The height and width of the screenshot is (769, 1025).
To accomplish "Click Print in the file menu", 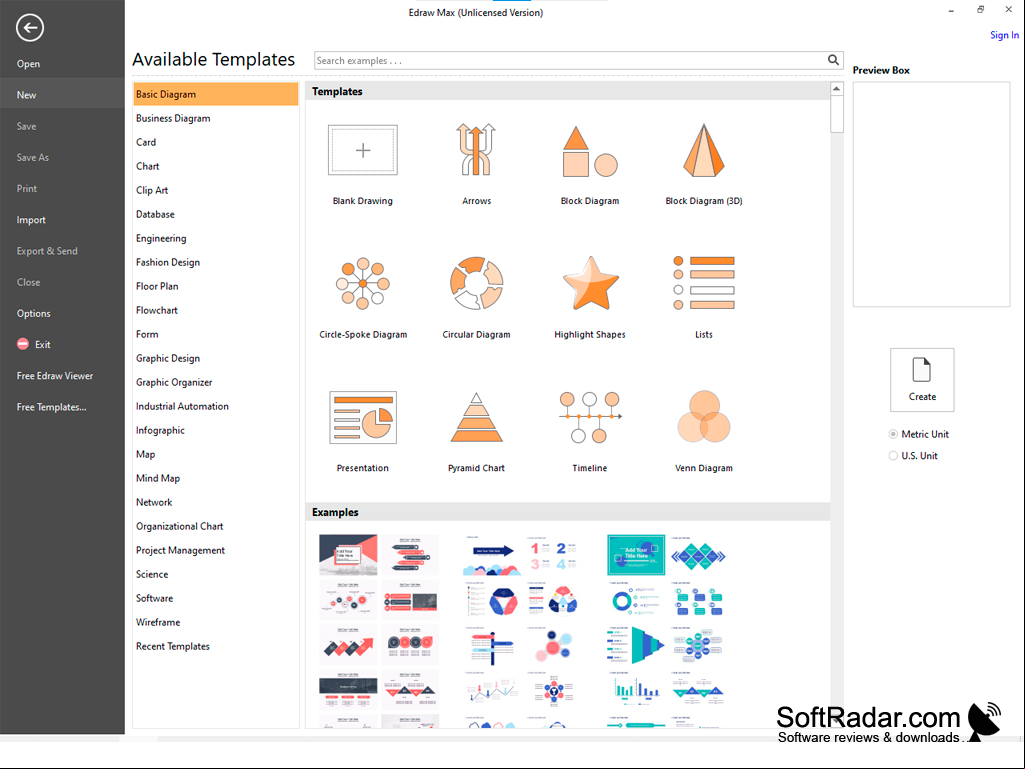I will 27,188.
